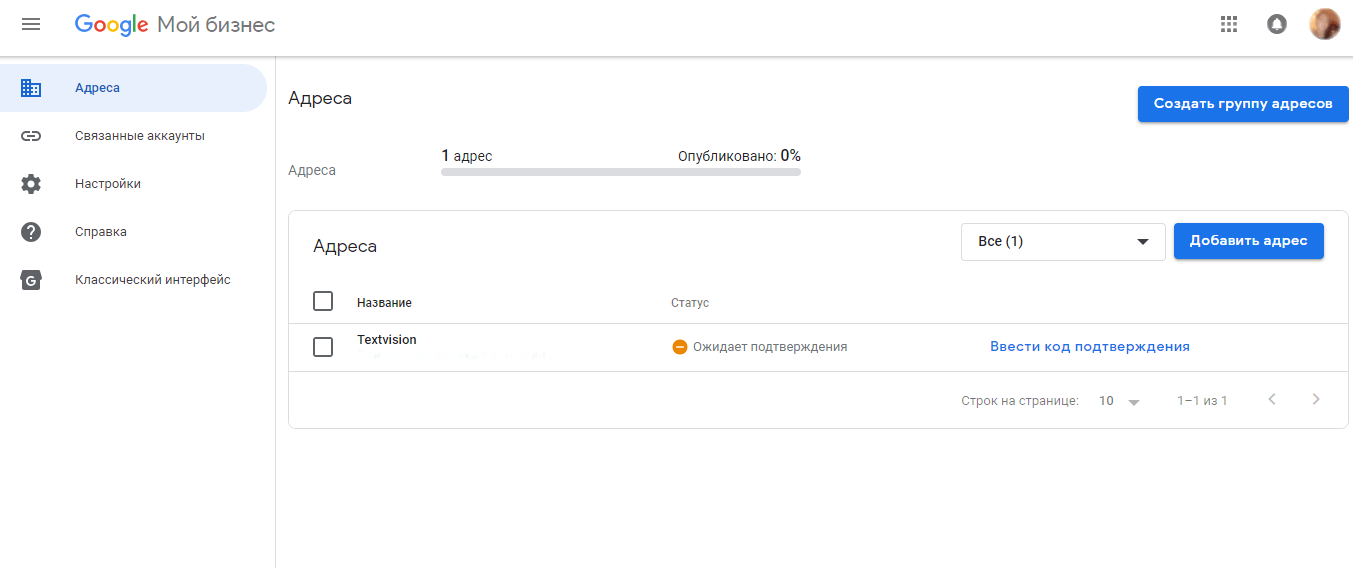Open the hamburger main menu
This screenshot has width=1353, height=568.
point(31,24)
